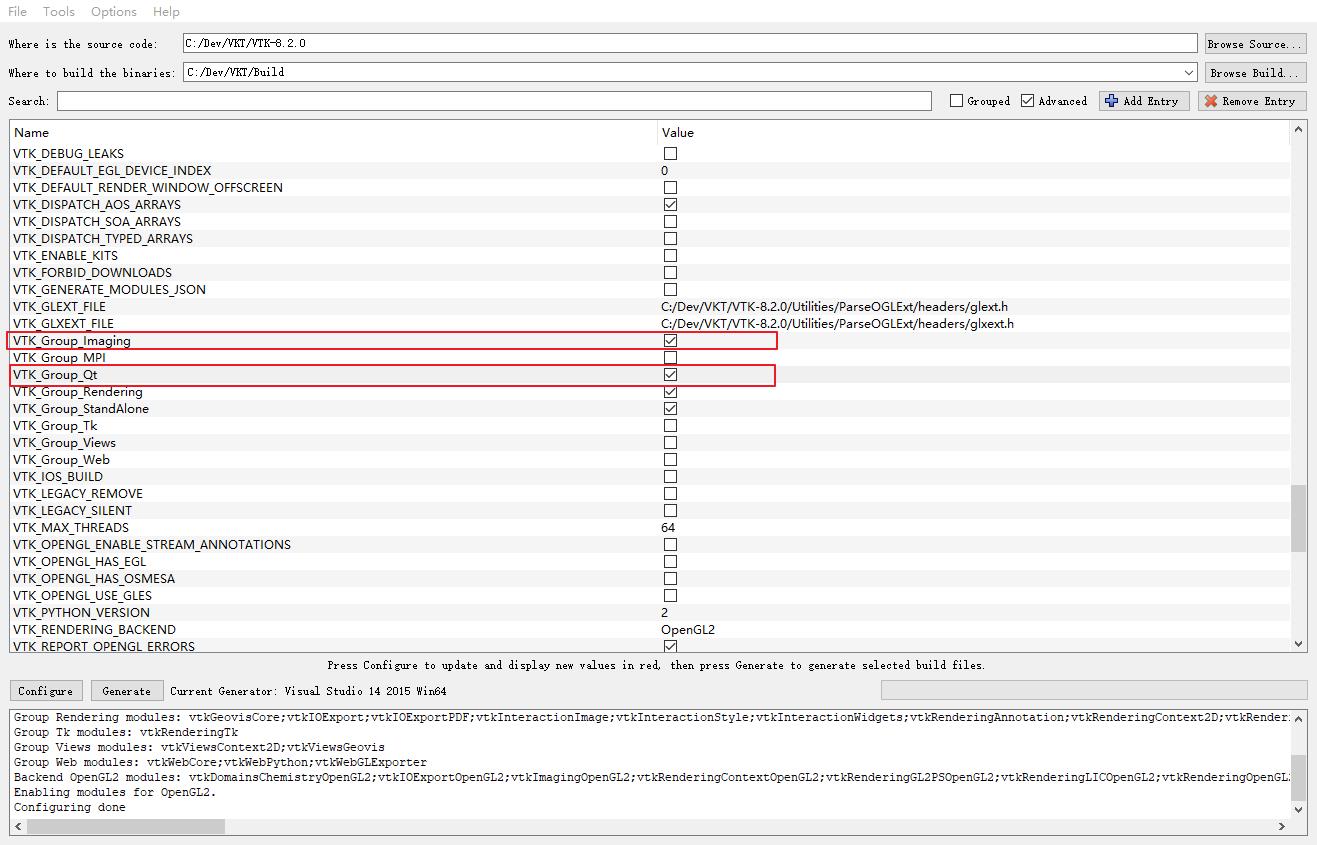Enable the Grouped checkbox
The image size is (1317, 845).
click(x=957, y=101)
